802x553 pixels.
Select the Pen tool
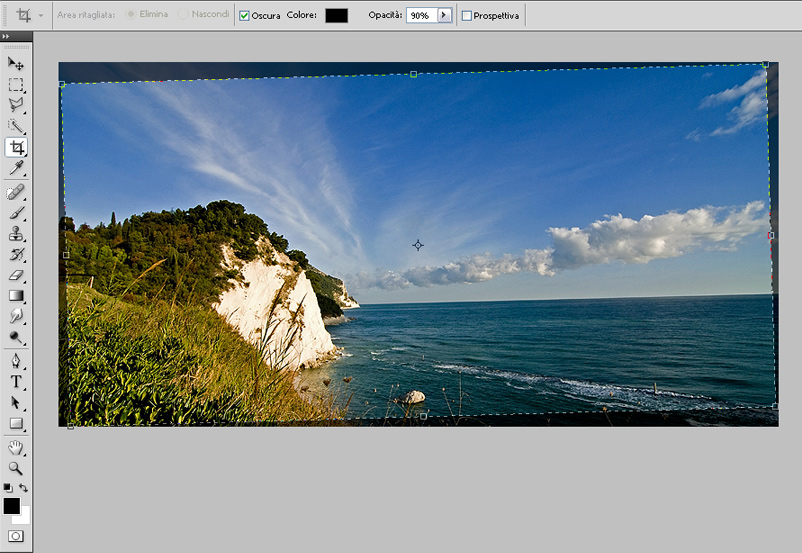pyautogui.click(x=16, y=361)
